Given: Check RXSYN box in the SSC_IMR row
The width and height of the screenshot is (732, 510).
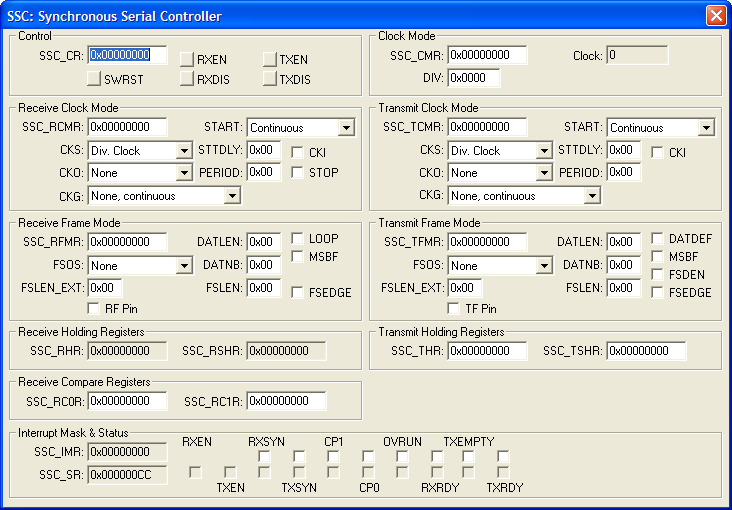Looking at the screenshot, I should pyautogui.click(x=265, y=456).
